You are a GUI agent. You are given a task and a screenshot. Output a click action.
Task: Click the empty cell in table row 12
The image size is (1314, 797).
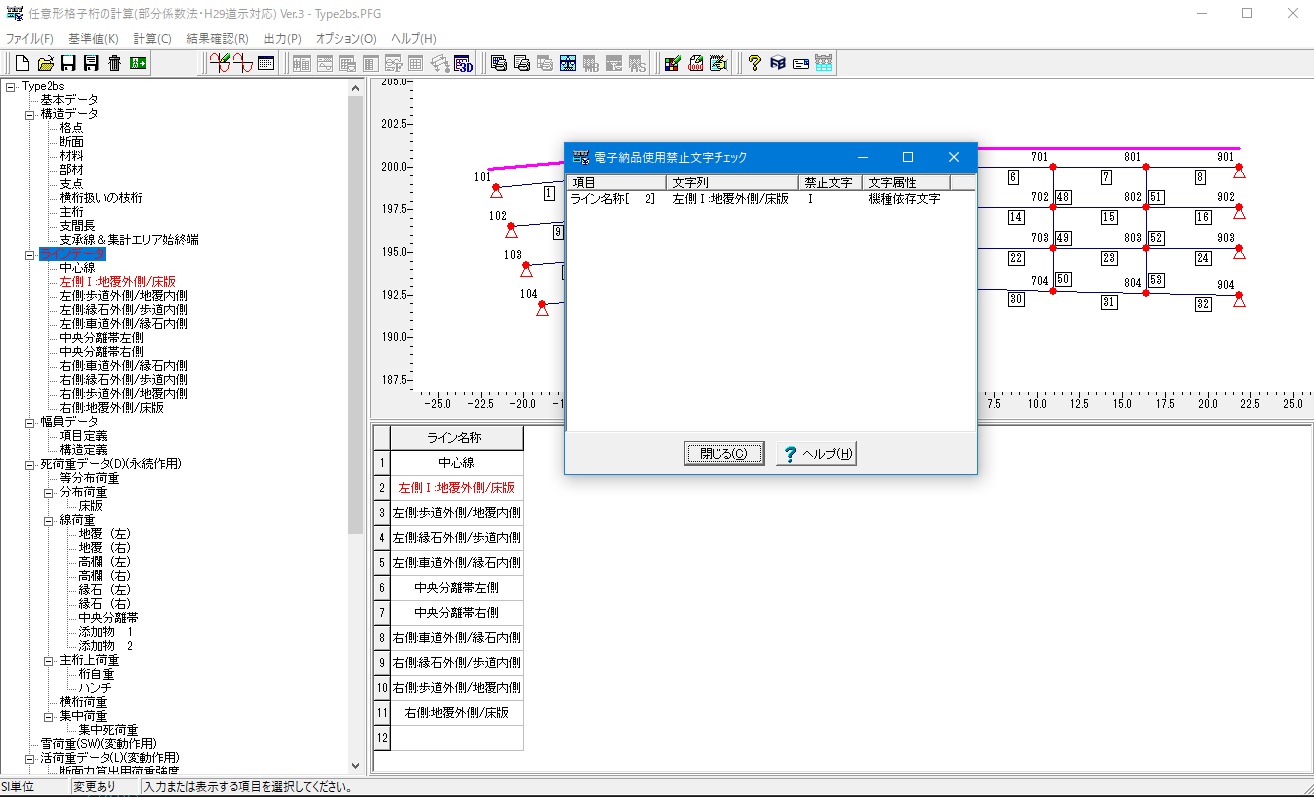[x=457, y=737]
